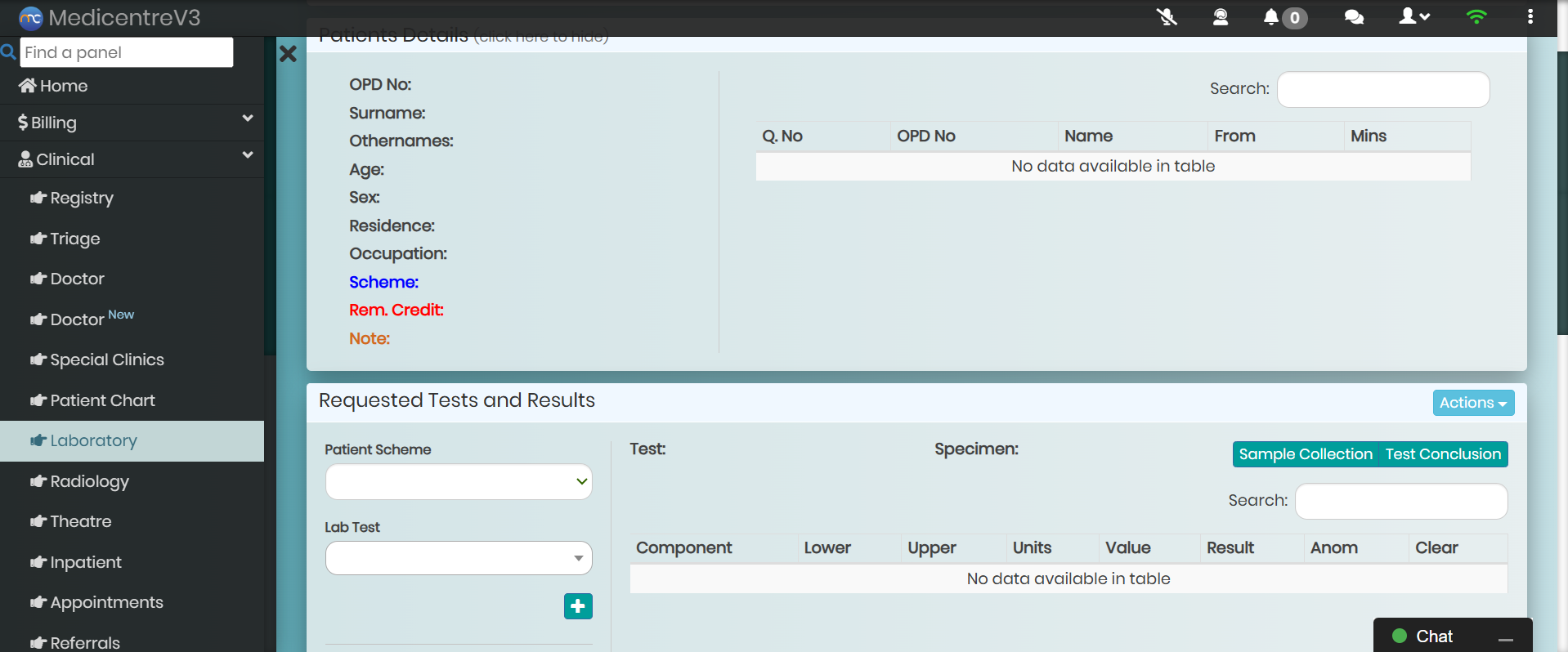Open the Triage panel from sidebar
This screenshot has width=1568, height=652.
coord(75,239)
